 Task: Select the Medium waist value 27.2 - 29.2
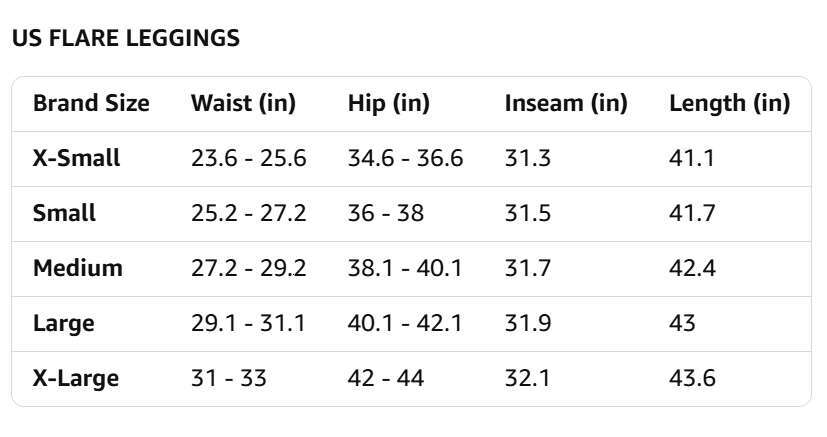click(x=248, y=268)
